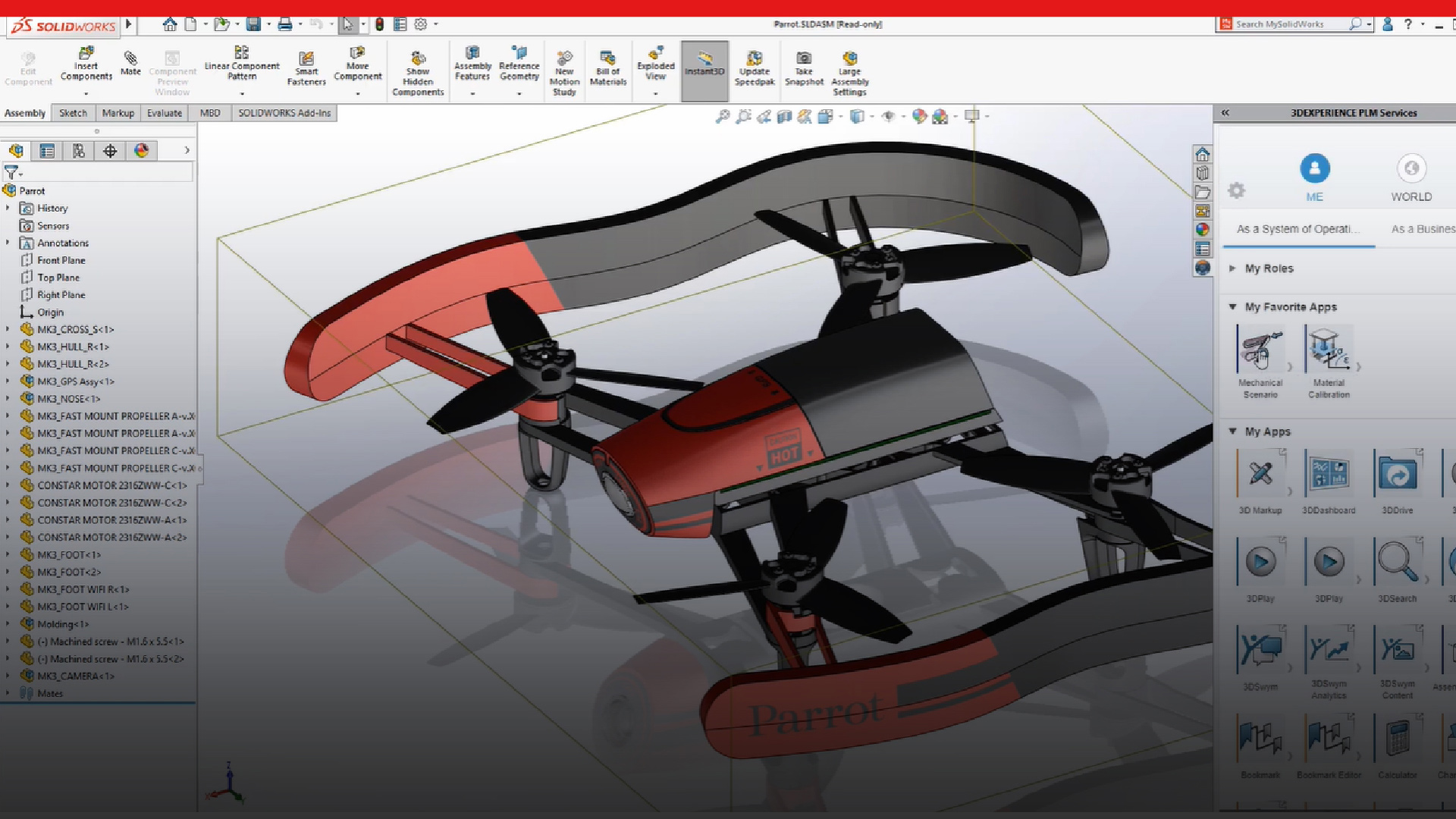Screen dimensions: 1456x819
Task: Open the Bookmark Editor app
Action: [1329, 746]
